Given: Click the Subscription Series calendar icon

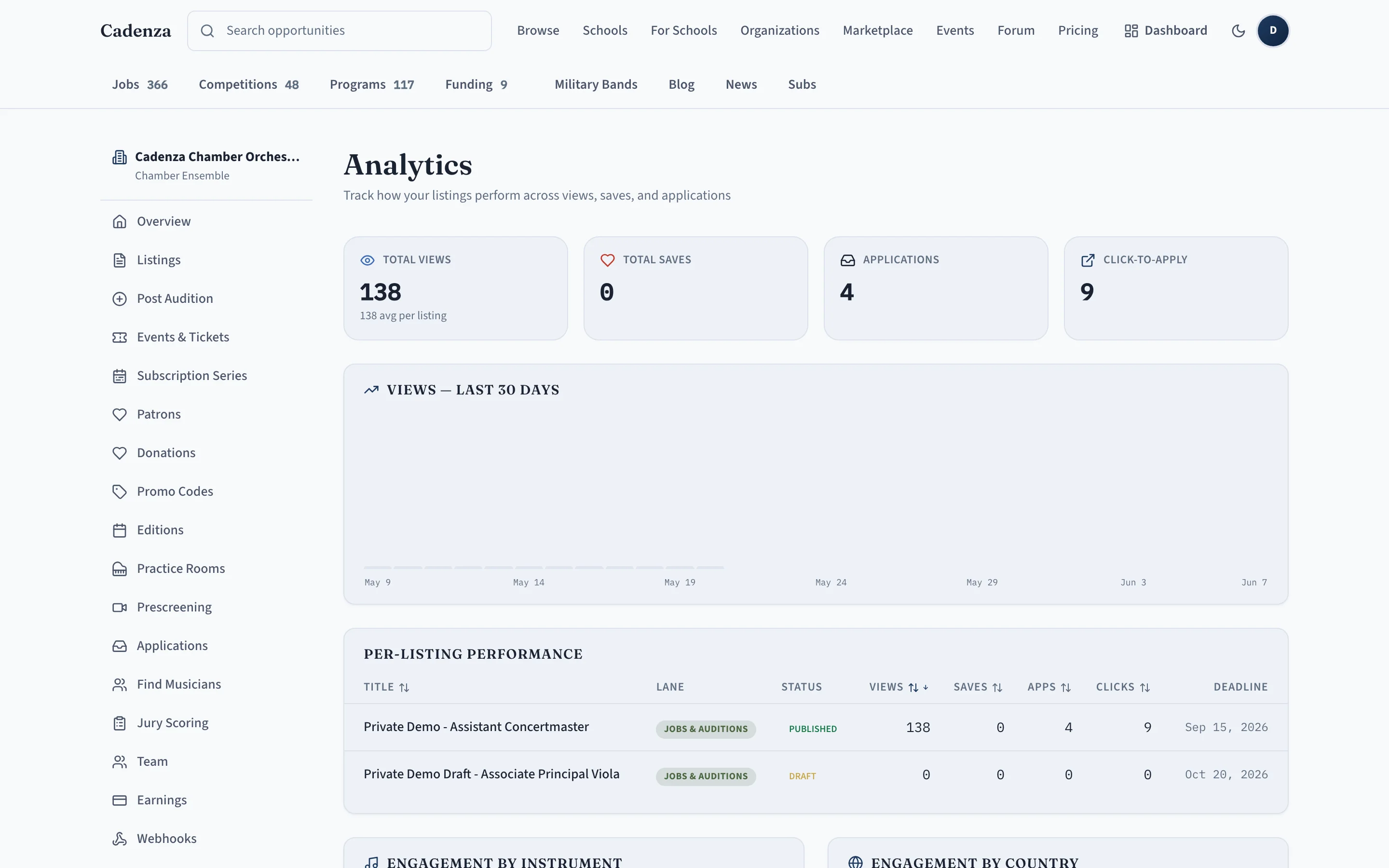Looking at the screenshot, I should click(120, 376).
